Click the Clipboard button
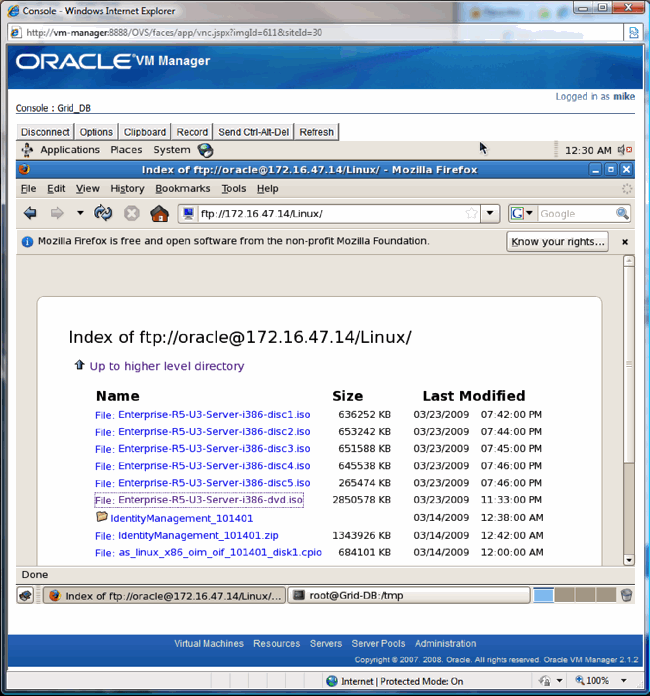The width and height of the screenshot is (650, 696). [145, 132]
